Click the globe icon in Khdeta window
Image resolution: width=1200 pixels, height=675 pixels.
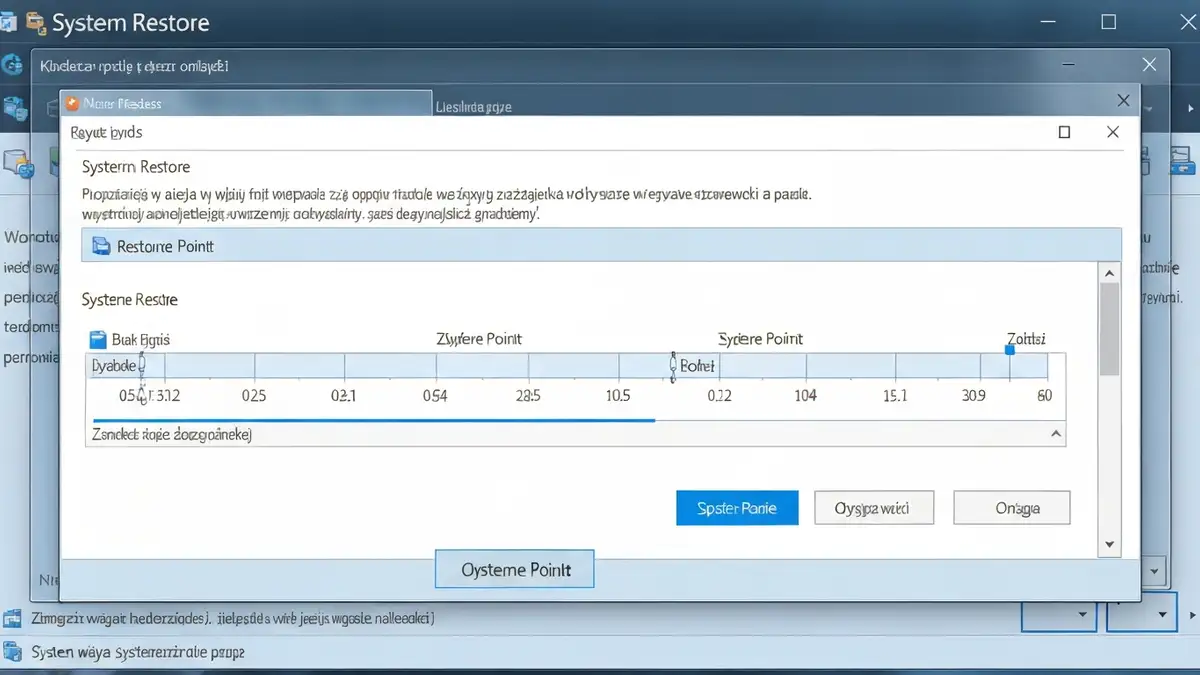click(x=13, y=65)
